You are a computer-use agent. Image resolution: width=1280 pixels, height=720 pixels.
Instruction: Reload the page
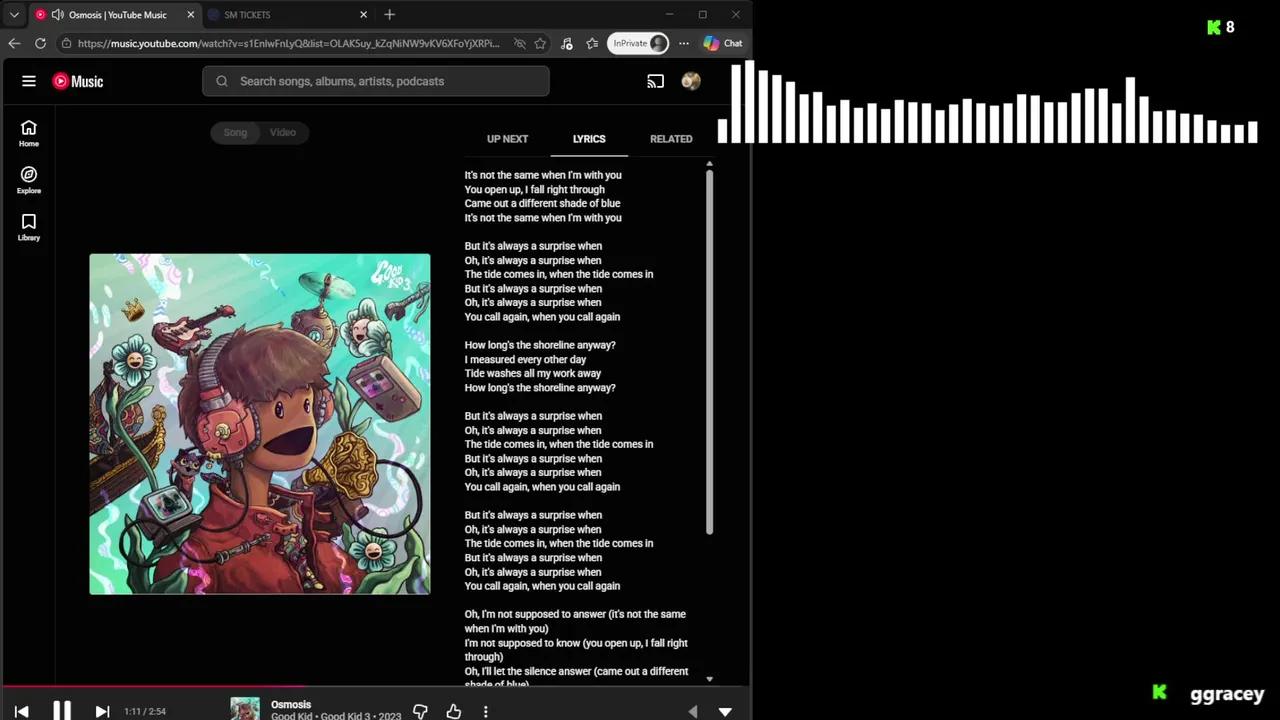(40, 43)
